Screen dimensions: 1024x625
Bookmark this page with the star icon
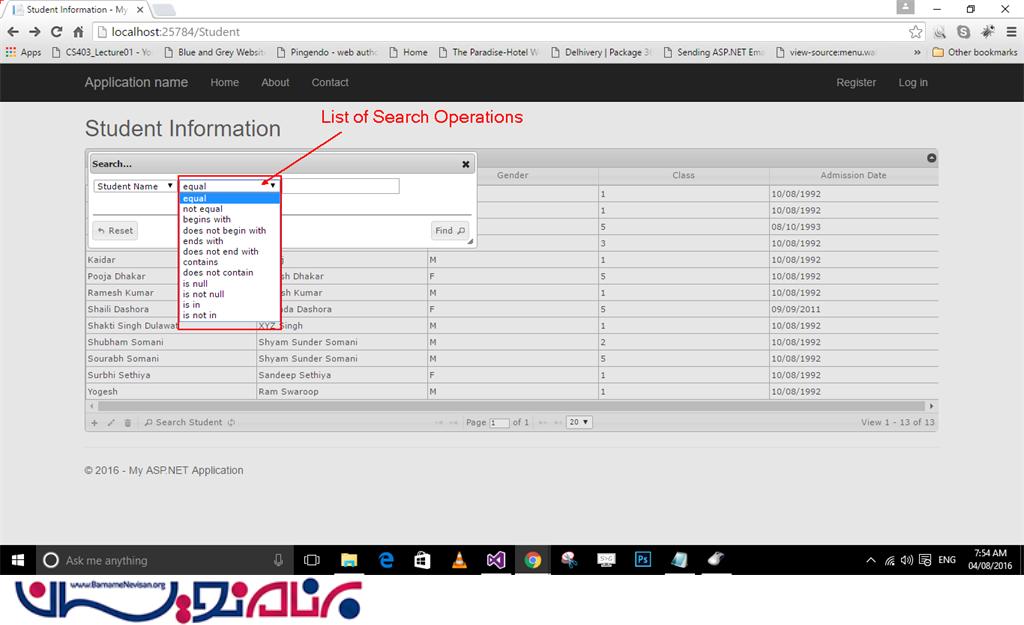tap(915, 32)
